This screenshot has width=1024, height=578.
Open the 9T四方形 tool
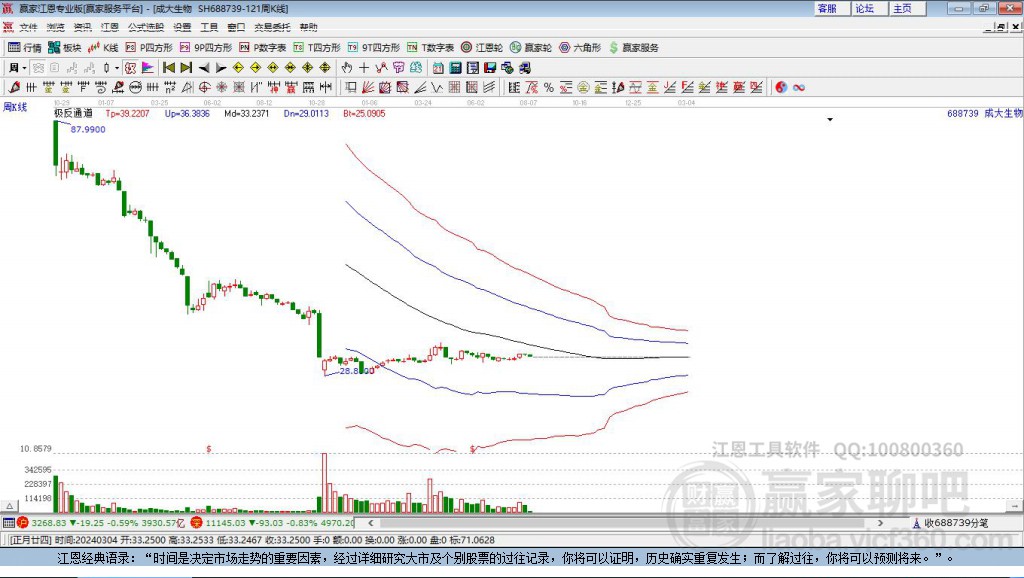(x=374, y=48)
